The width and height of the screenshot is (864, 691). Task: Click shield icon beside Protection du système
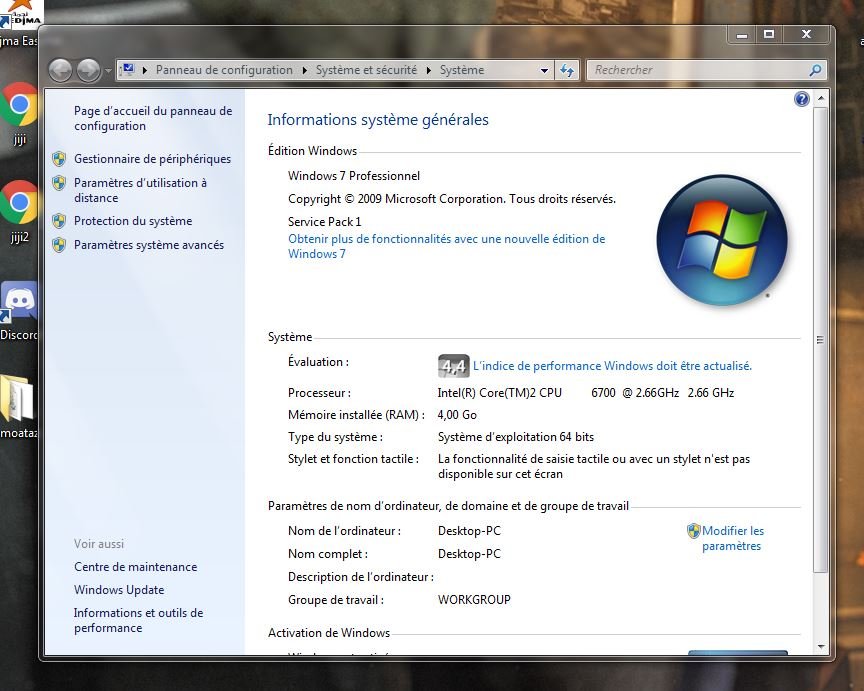pos(59,221)
